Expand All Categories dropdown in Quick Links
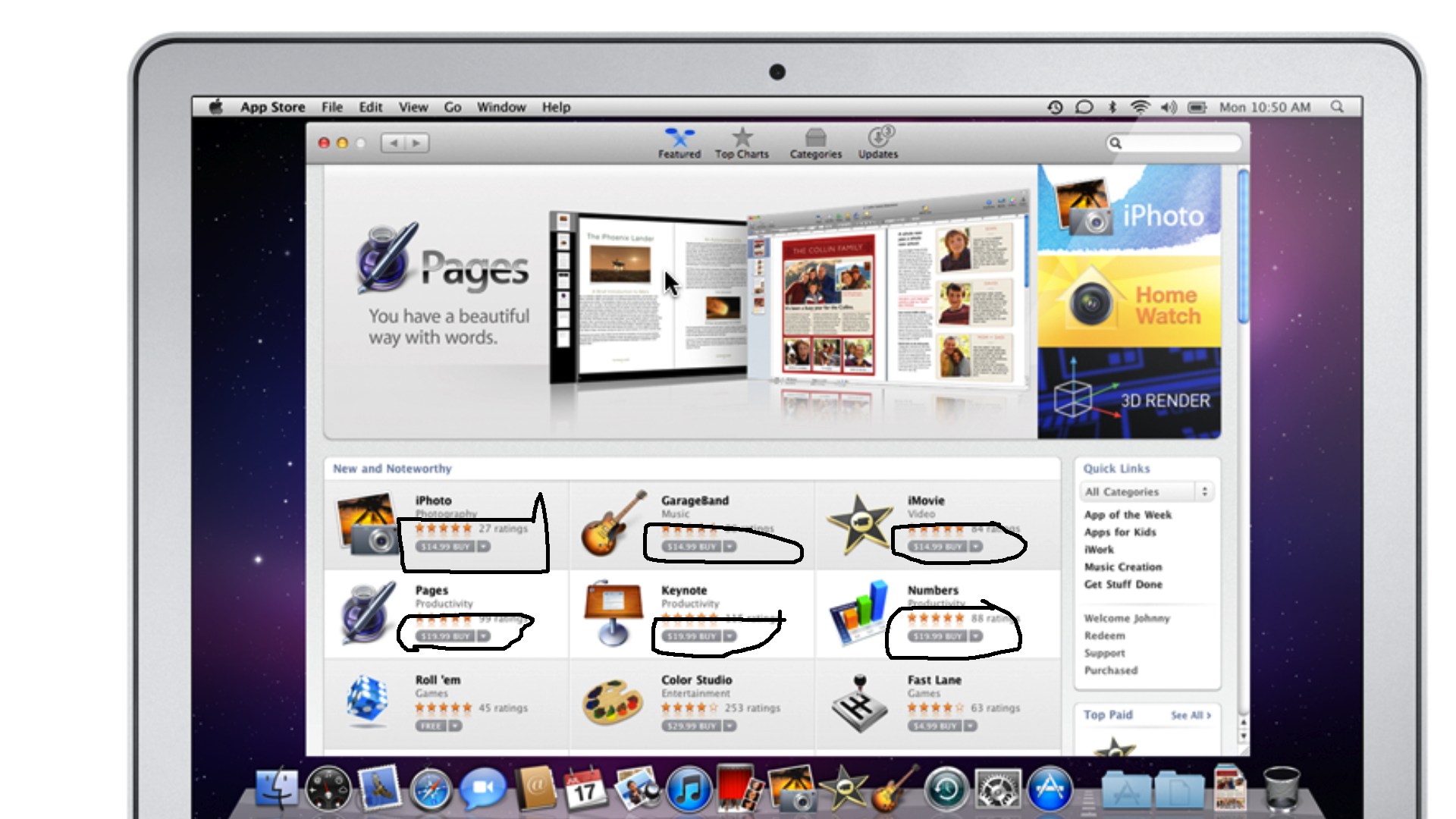Screen dimensions: 1456x819 (x=1147, y=491)
